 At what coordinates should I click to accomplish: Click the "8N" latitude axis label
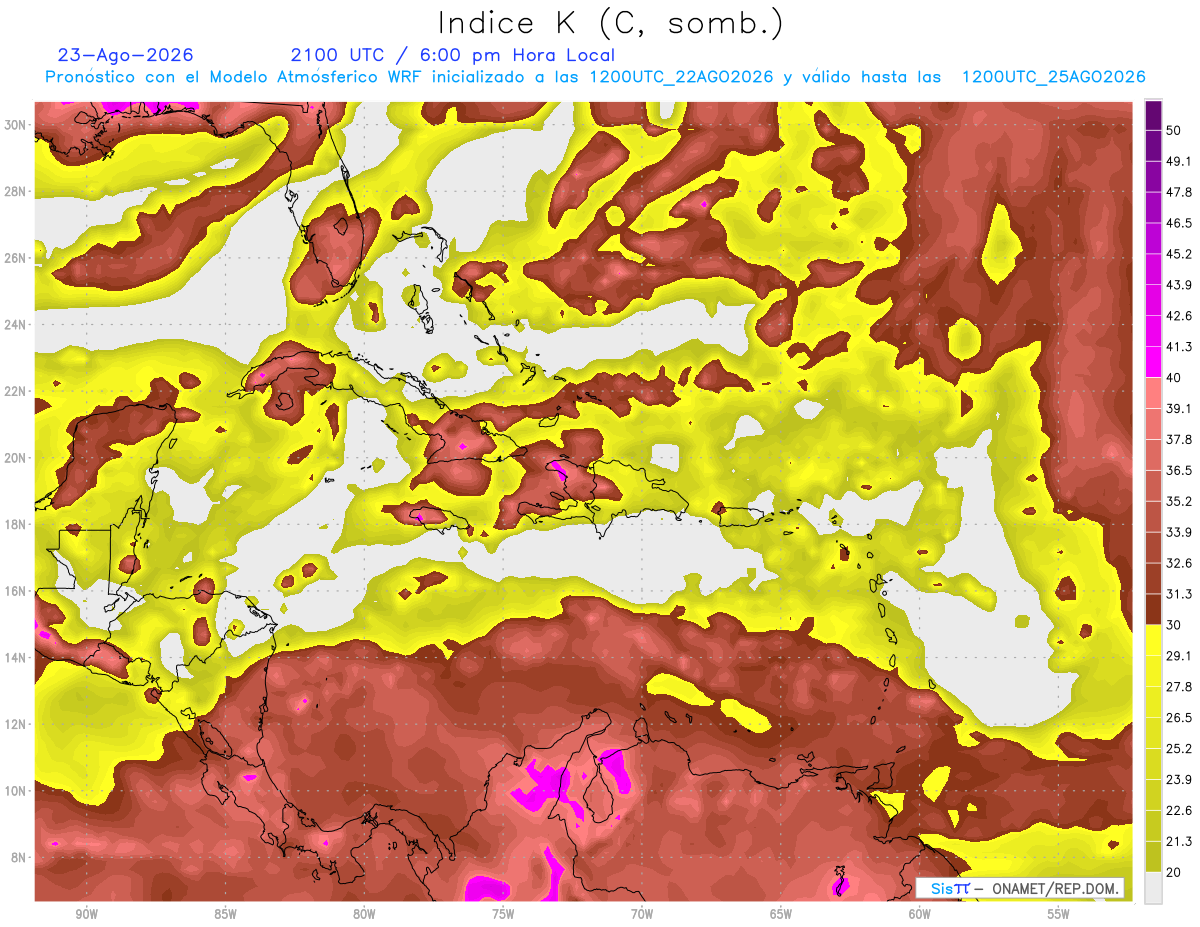pyautogui.click(x=20, y=857)
